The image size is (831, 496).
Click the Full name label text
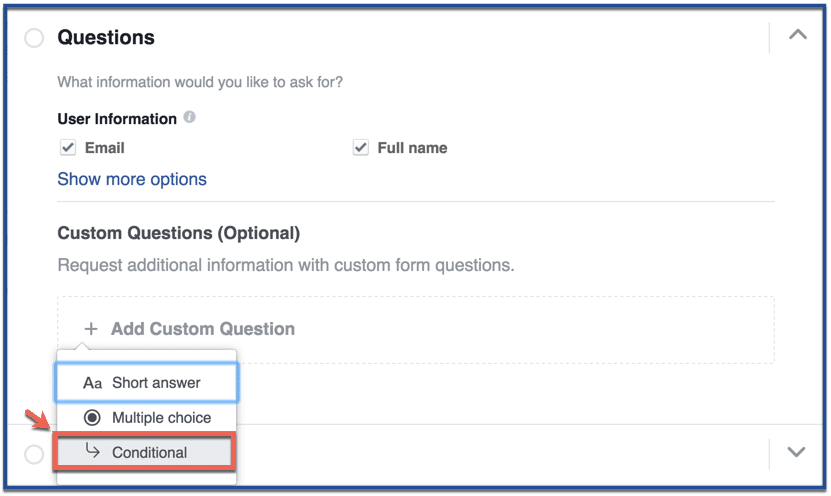tap(412, 148)
